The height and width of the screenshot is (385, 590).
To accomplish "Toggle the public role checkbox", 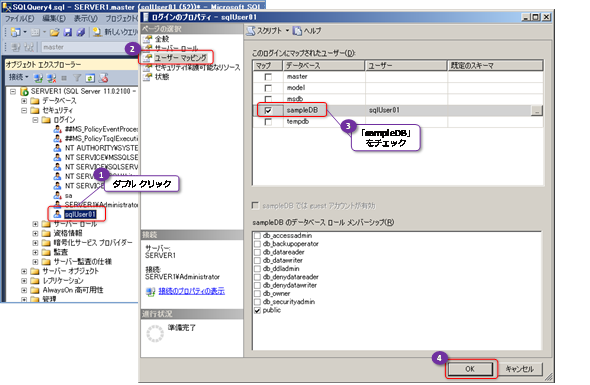I will (x=257, y=310).
